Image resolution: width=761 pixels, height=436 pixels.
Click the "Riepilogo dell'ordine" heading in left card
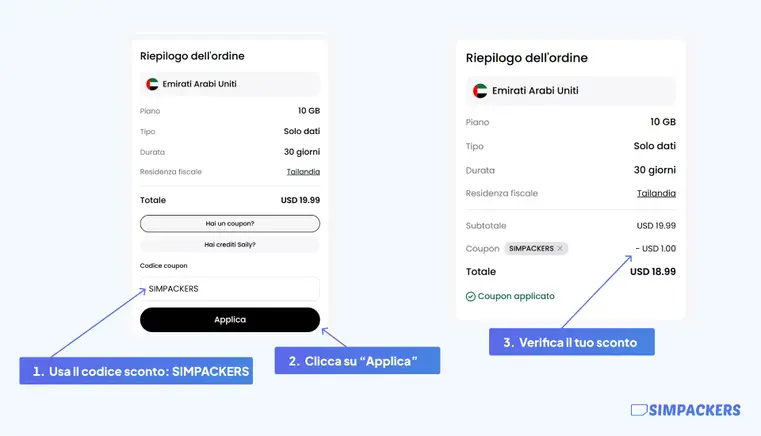point(192,56)
